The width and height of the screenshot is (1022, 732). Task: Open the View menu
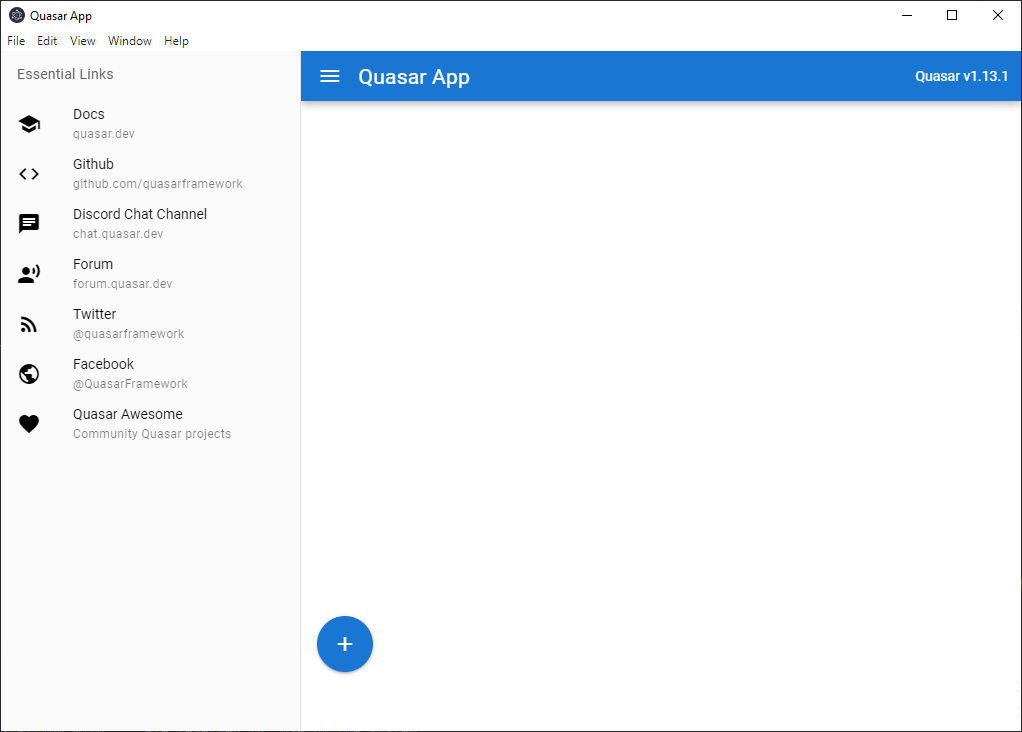tap(83, 40)
